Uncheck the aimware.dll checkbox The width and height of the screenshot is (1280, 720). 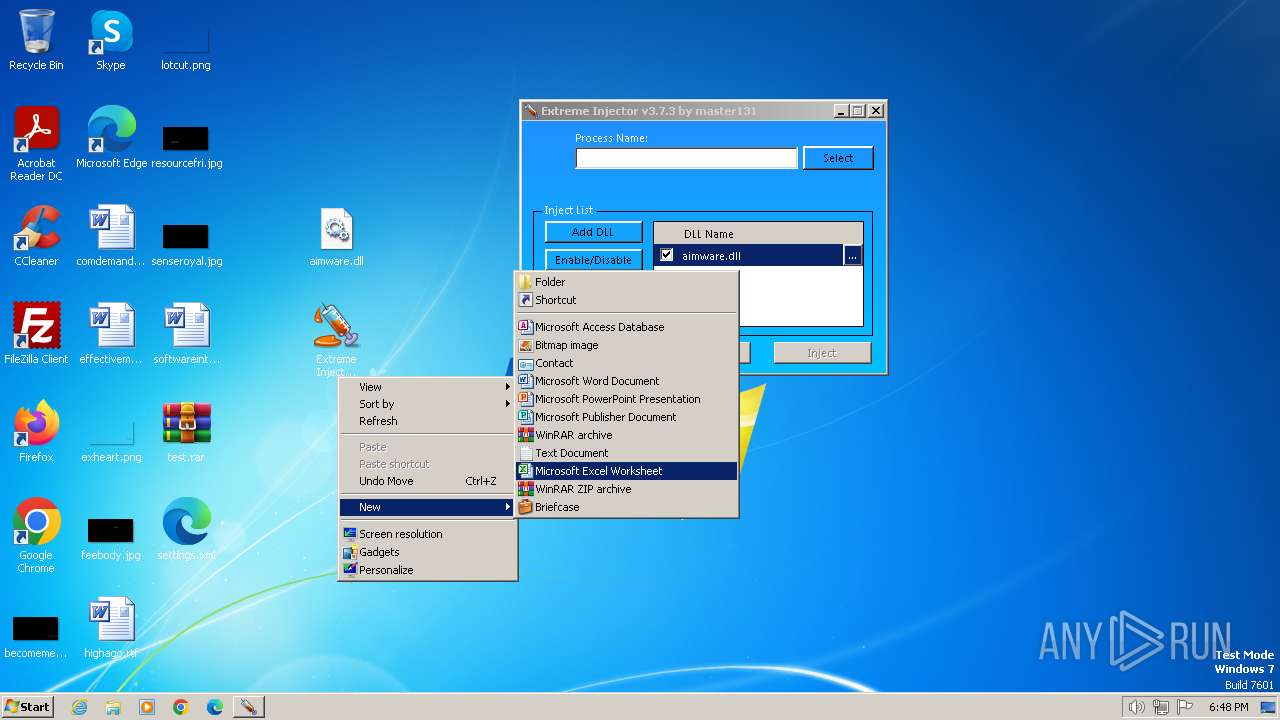point(667,256)
